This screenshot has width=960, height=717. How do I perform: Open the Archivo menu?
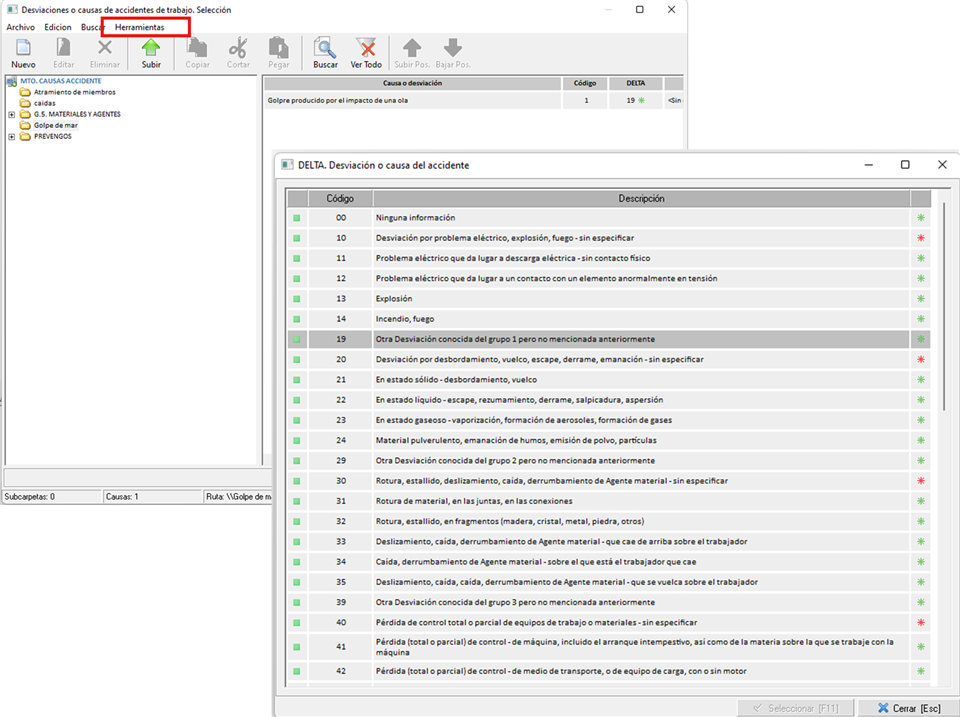(21, 27)
